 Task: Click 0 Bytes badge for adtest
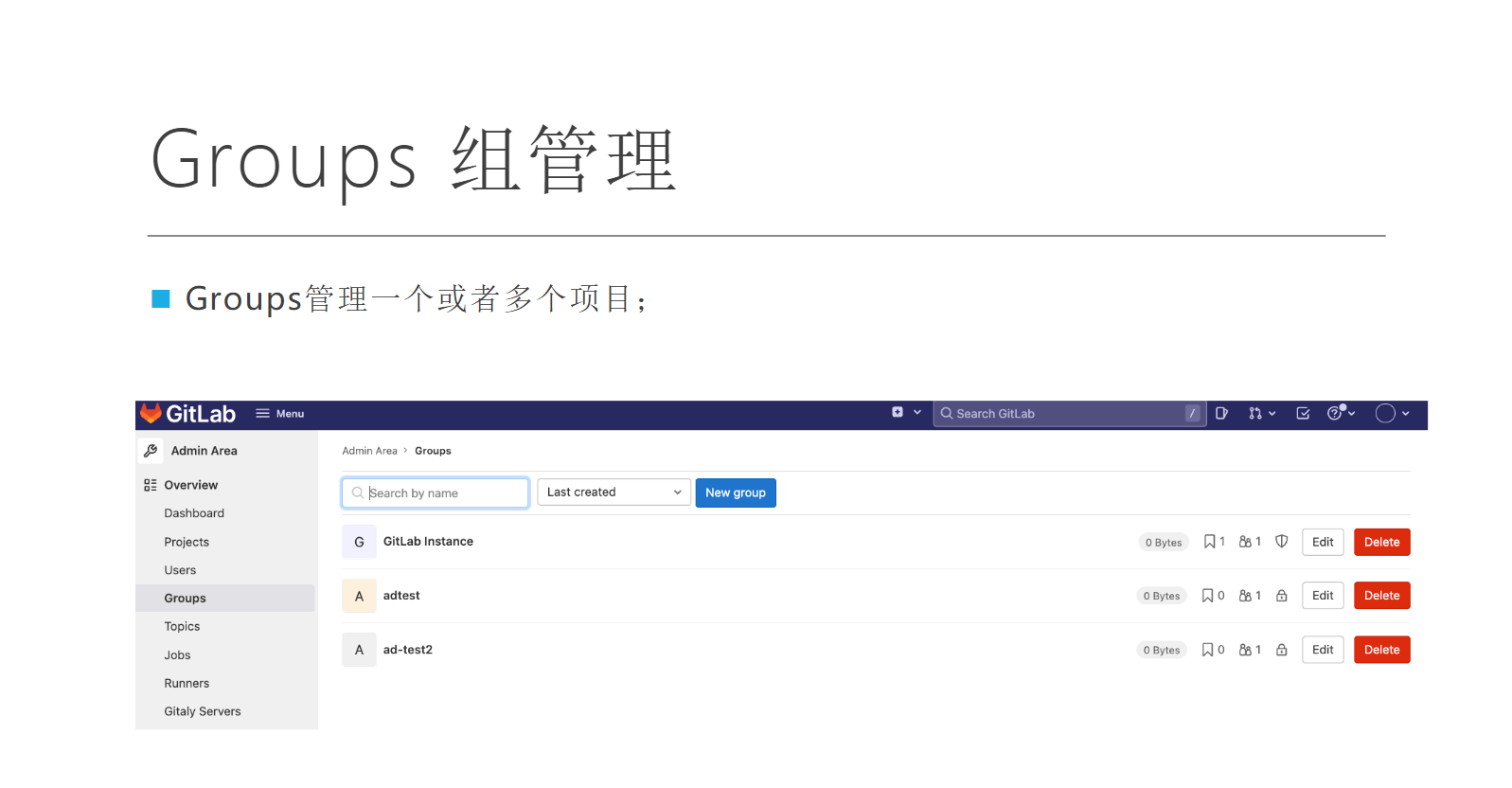click(x=1162, y=596)
